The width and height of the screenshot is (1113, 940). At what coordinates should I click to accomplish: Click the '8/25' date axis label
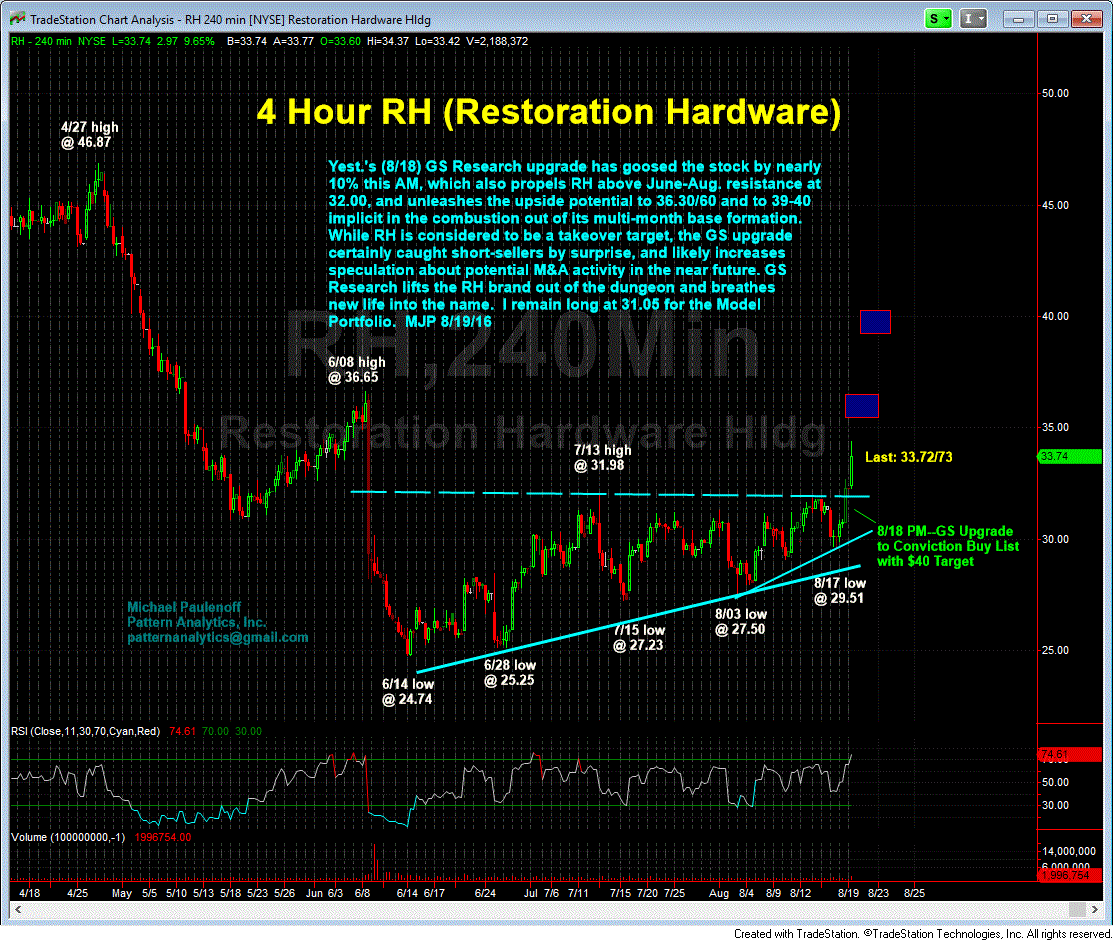914,893
